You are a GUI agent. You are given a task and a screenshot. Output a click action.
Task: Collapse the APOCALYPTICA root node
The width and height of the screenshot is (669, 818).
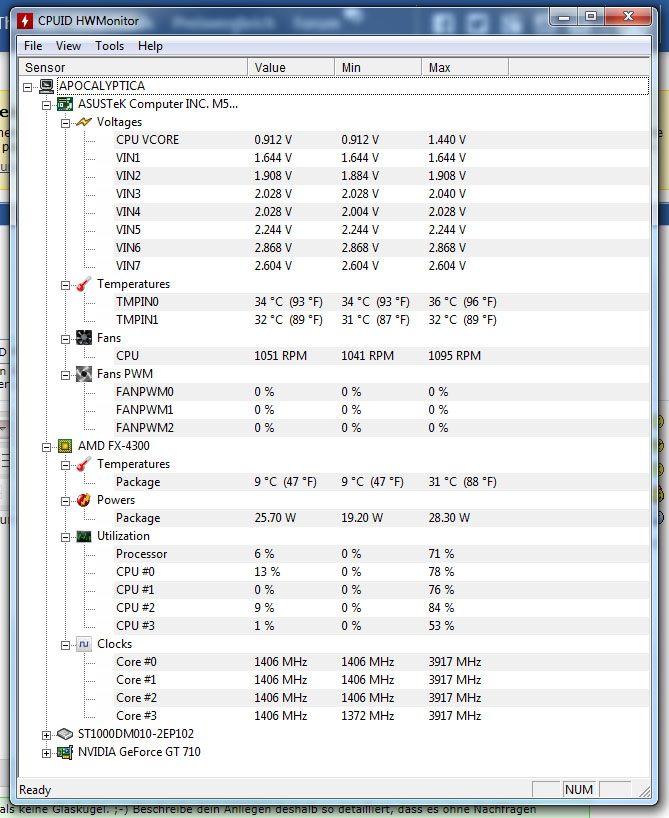point(28,88)
